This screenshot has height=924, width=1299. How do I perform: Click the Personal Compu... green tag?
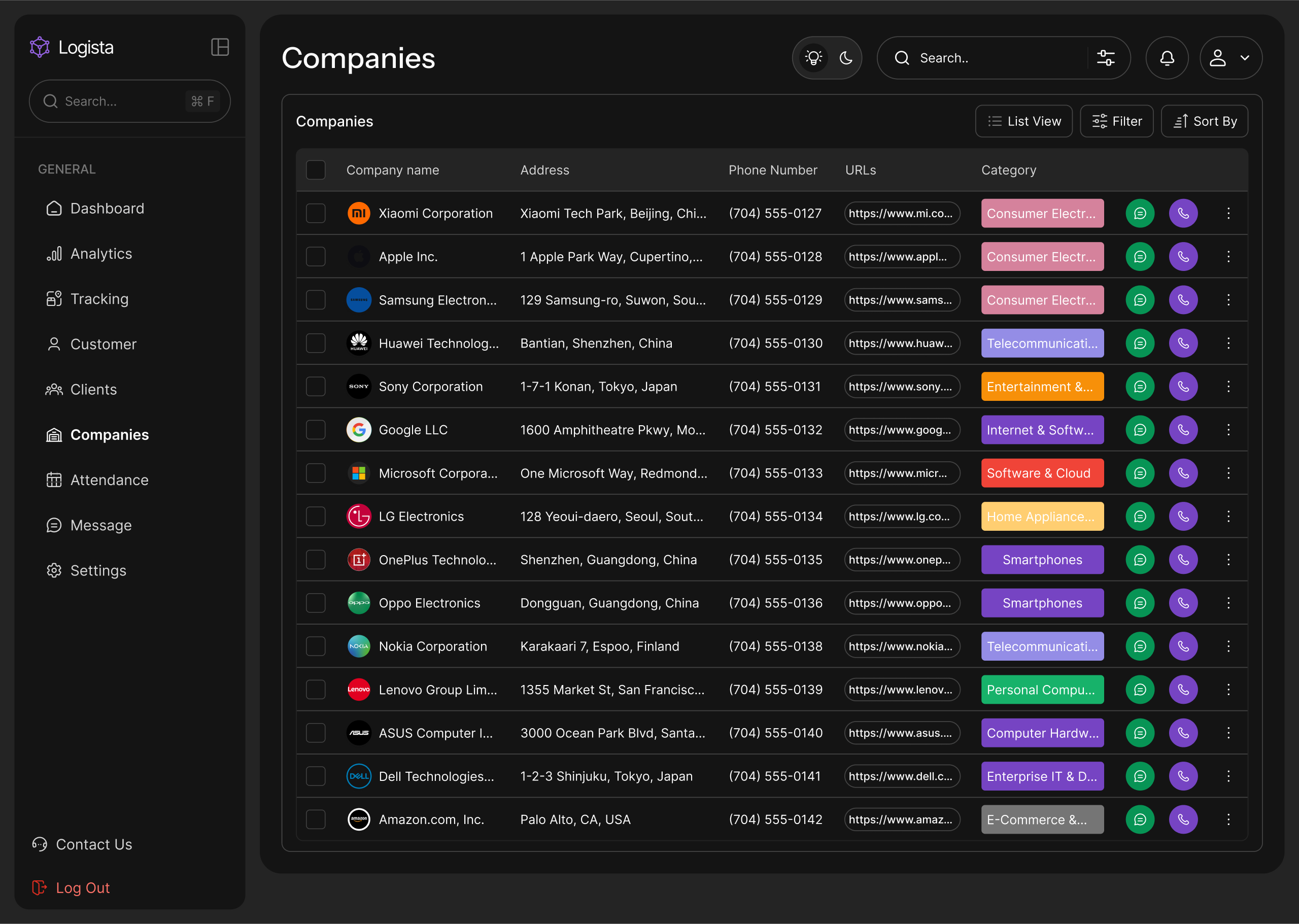tap(1042, 690)
